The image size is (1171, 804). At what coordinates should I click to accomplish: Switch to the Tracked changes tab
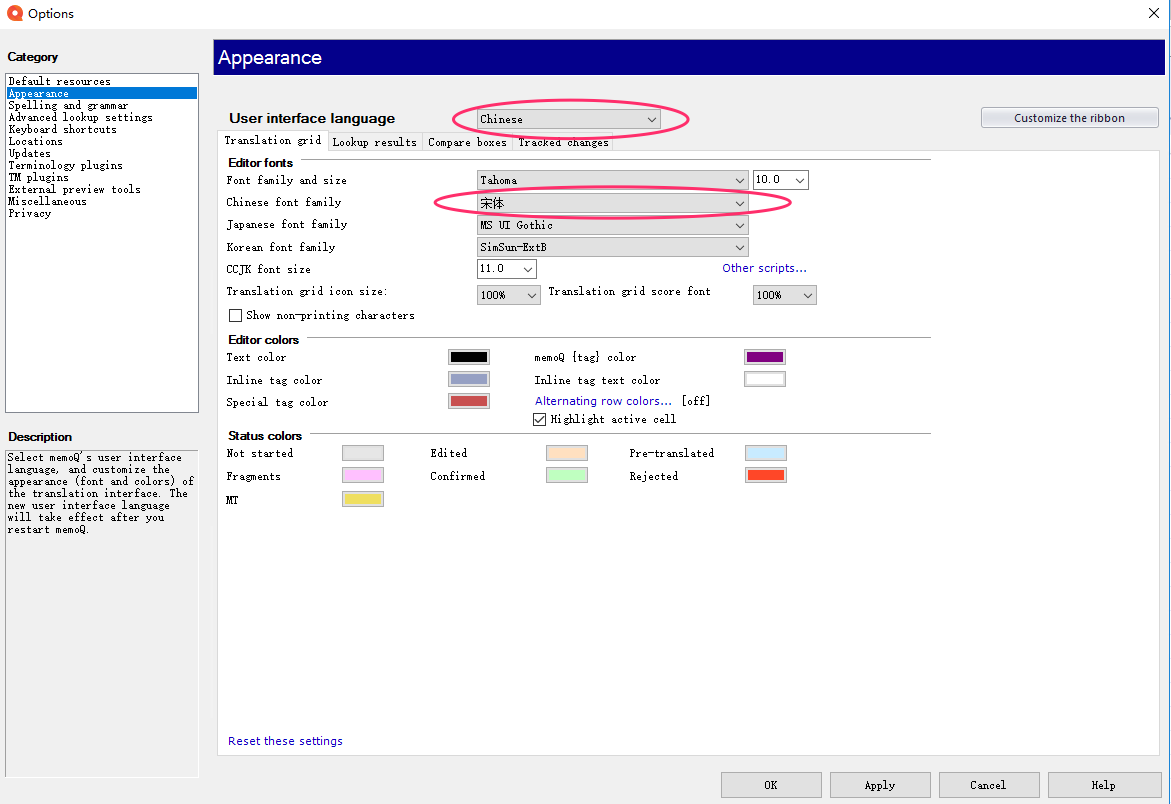563,142
